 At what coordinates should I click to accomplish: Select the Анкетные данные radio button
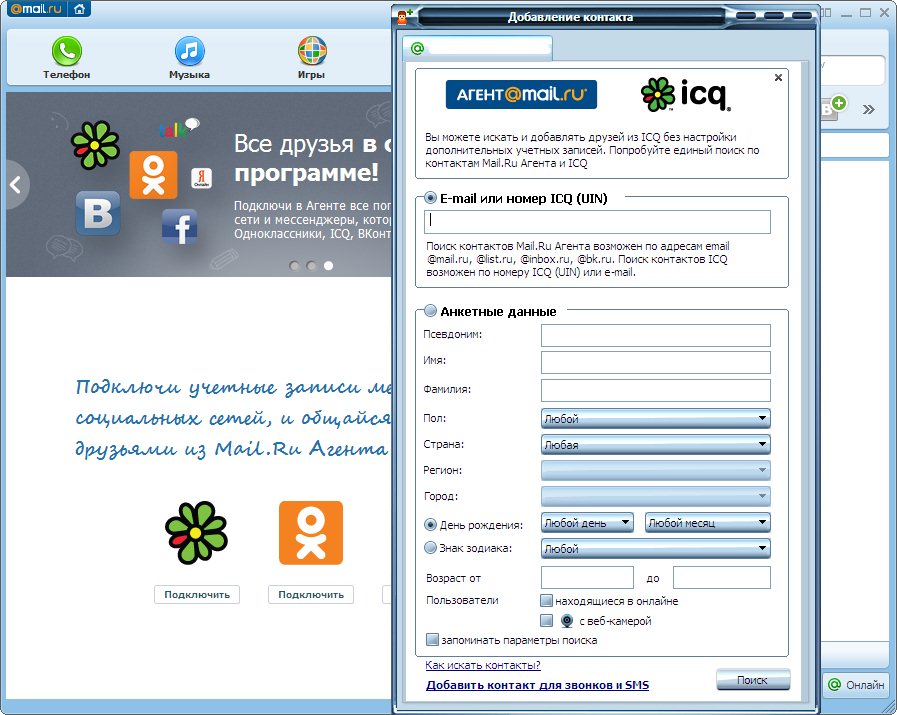pyautogui.click(x=430, y=311)
